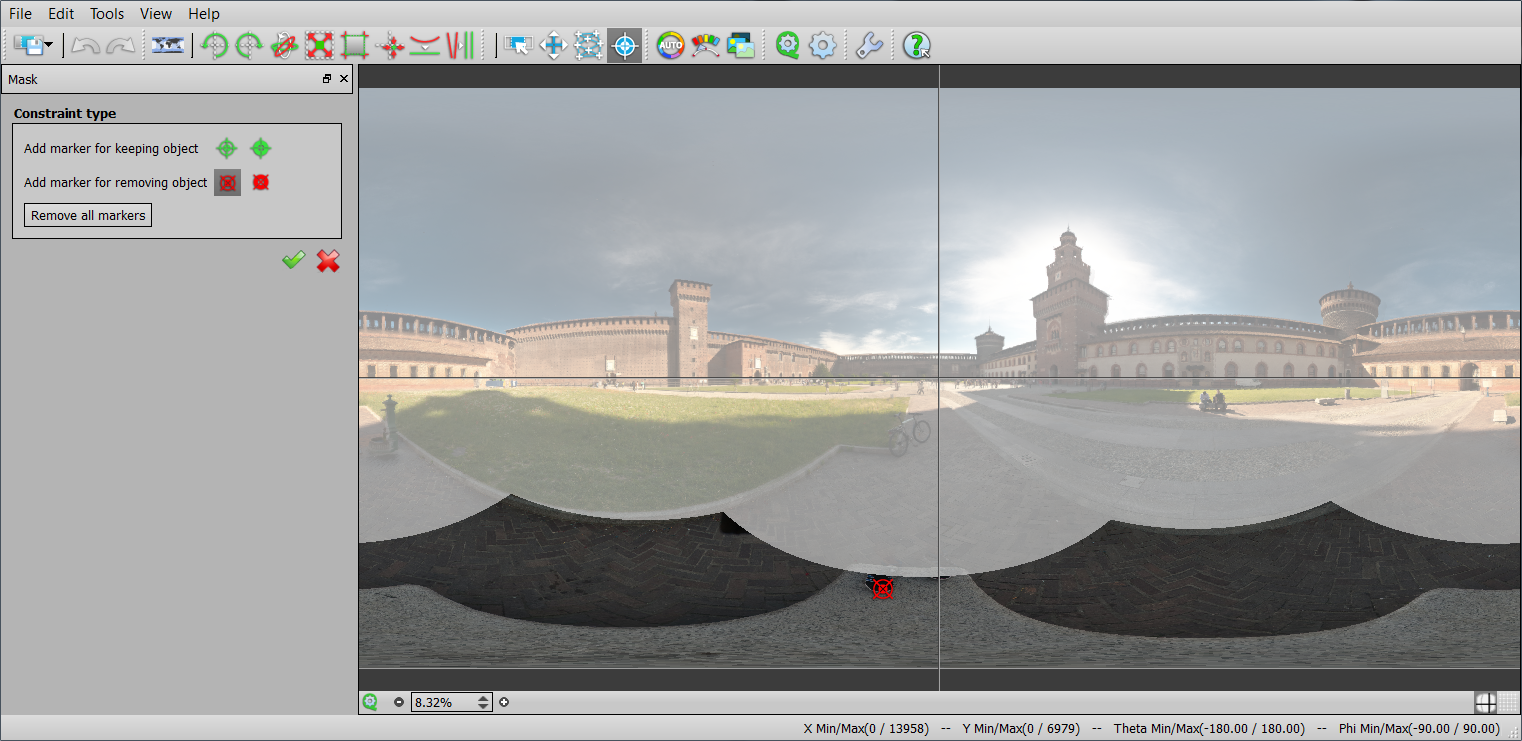1522x741 pixels.
Task: Cancel mask with red X
Action: (x=328, y=261)
